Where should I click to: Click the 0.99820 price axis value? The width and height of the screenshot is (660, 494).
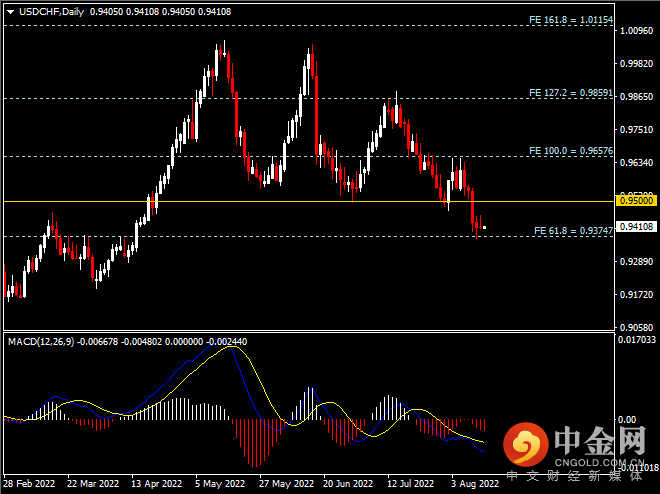tap(636, 64)
